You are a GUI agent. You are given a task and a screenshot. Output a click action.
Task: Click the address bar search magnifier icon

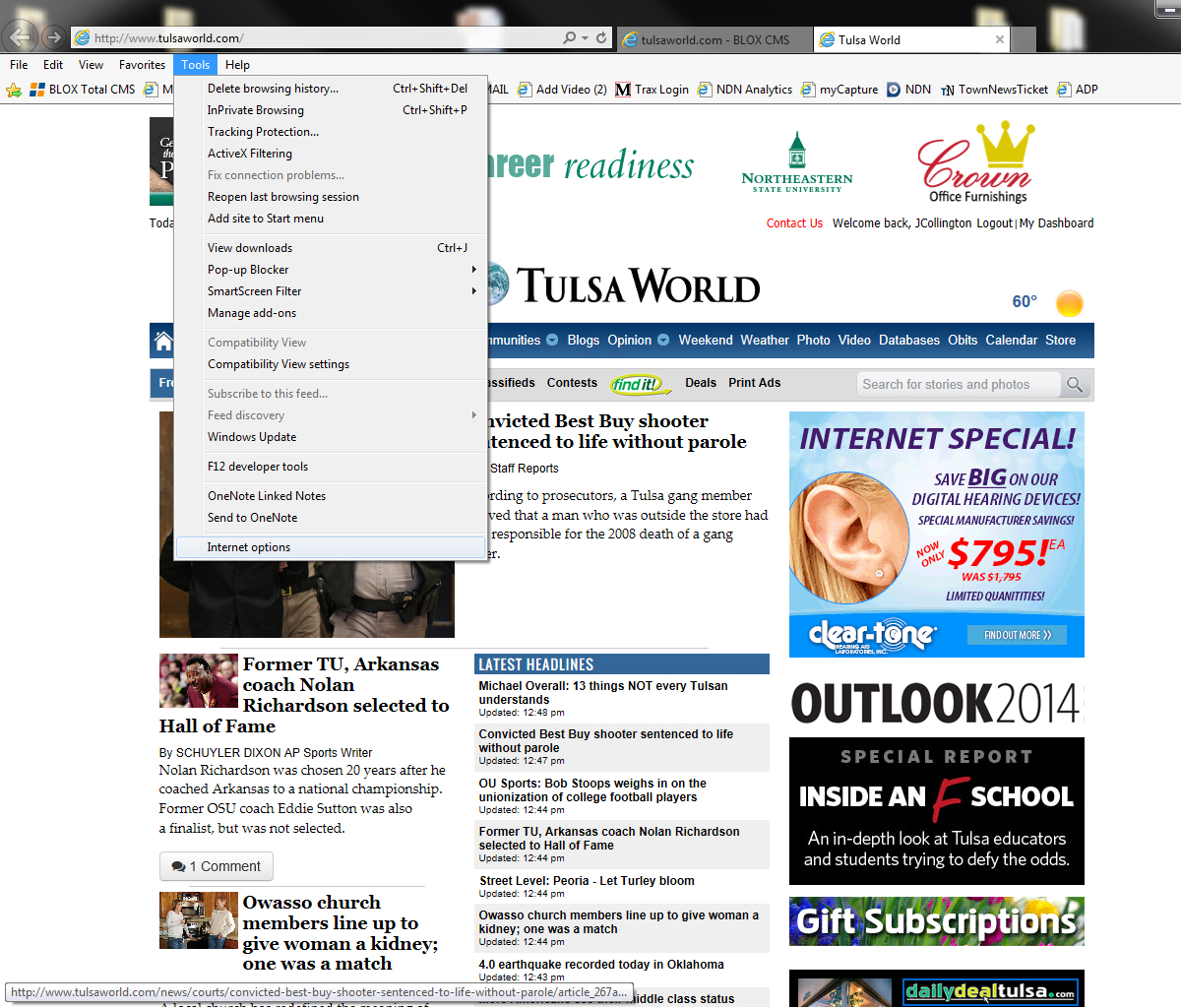pos(569,38)
